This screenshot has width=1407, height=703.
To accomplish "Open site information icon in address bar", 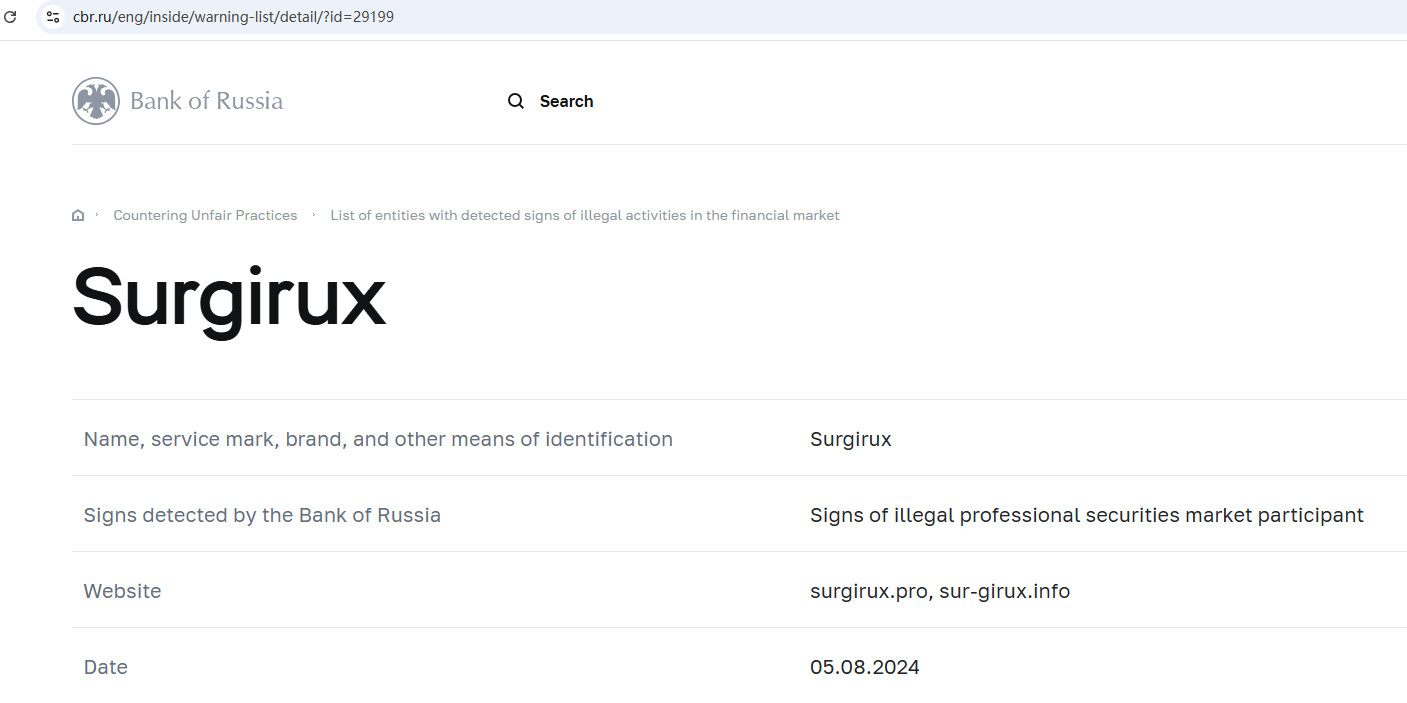I will pos(54,17).
